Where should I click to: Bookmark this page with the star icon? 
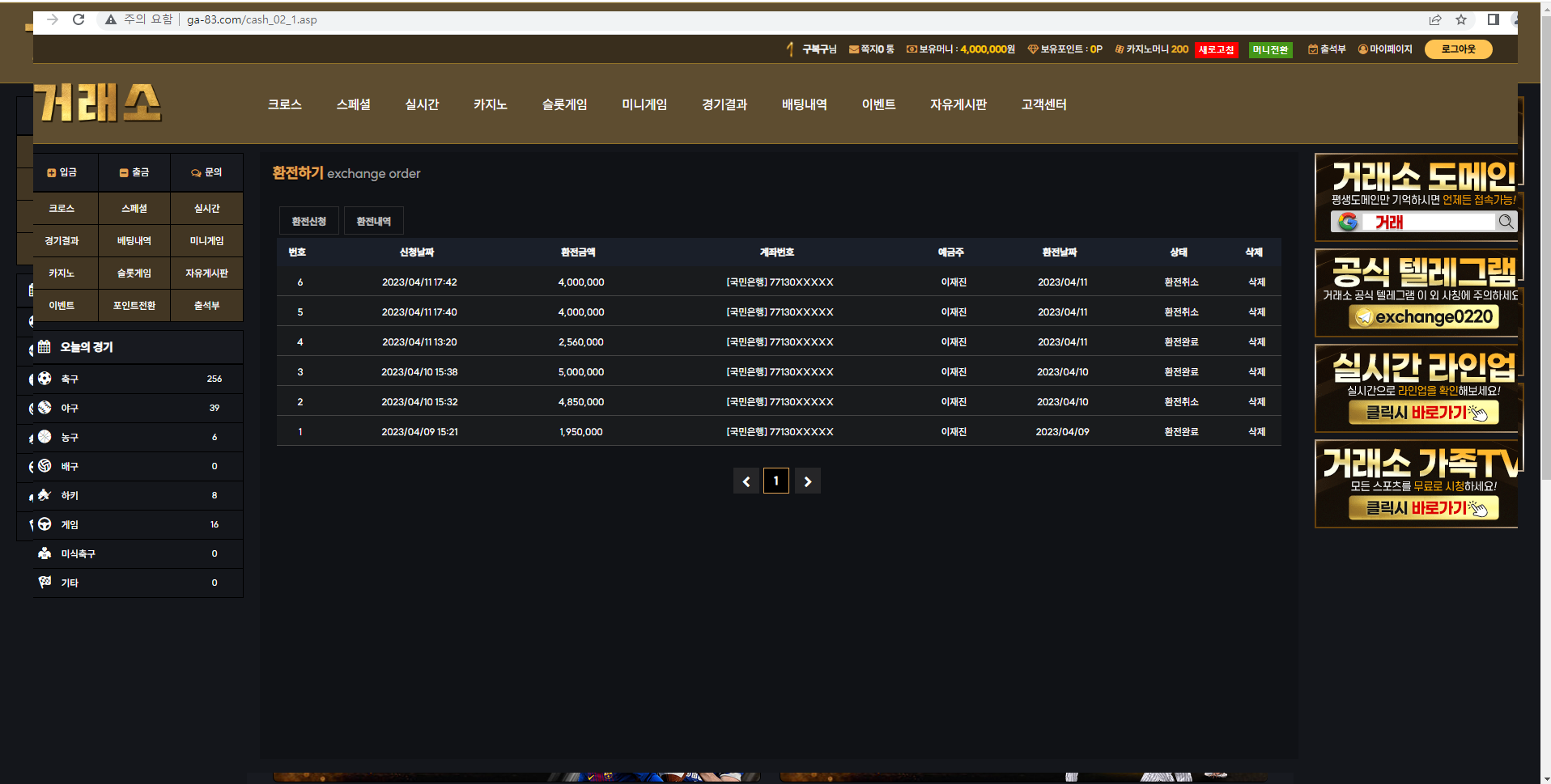coord(1461,19)
